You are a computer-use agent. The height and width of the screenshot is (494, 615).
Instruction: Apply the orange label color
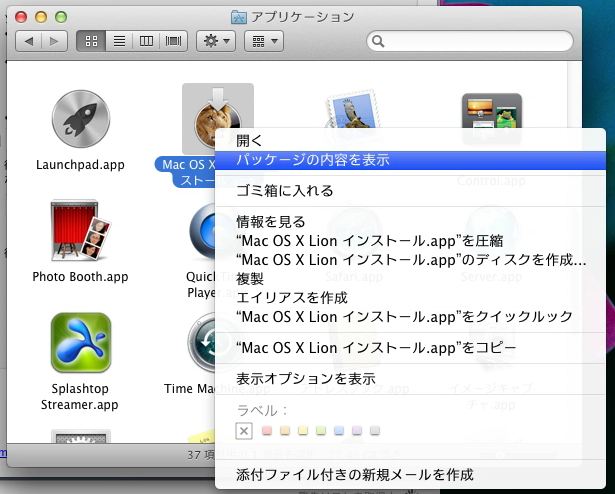[285, 430]
